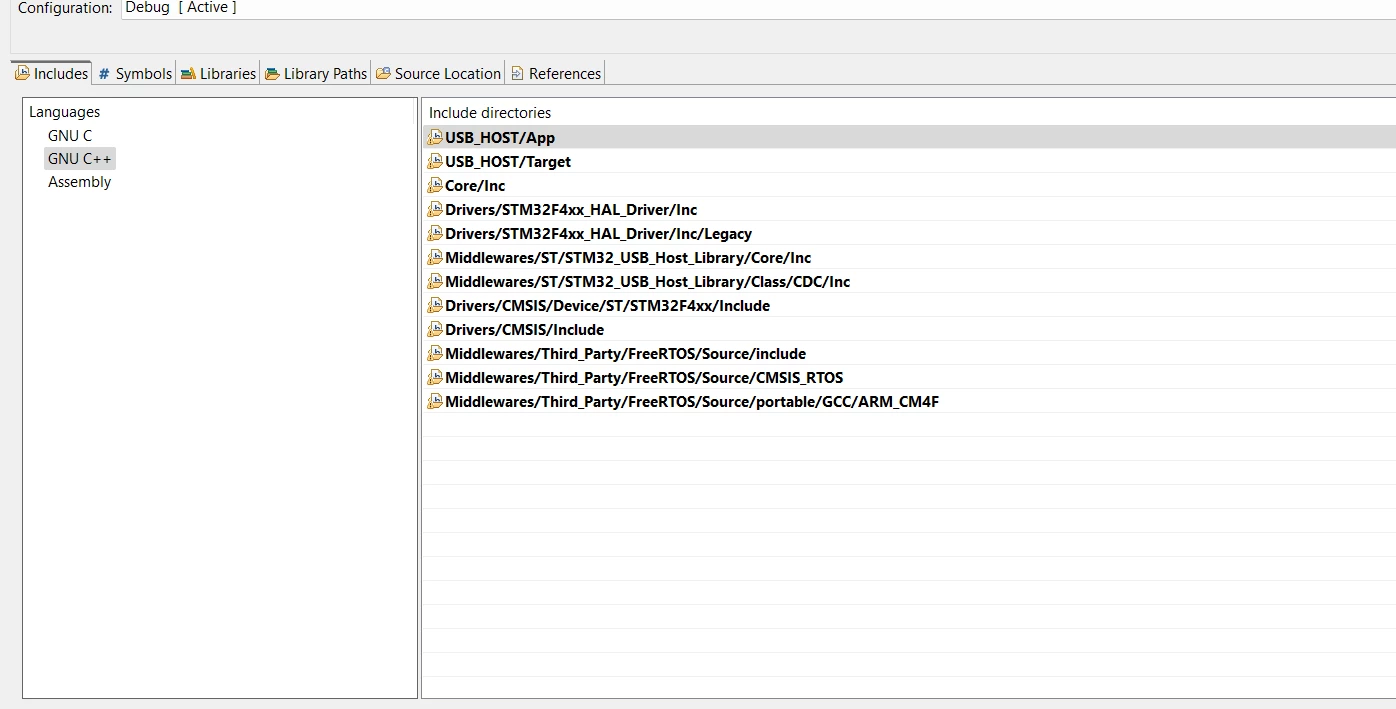Click the References tab document icon
Screen dimensions: 1396x709
517,73
